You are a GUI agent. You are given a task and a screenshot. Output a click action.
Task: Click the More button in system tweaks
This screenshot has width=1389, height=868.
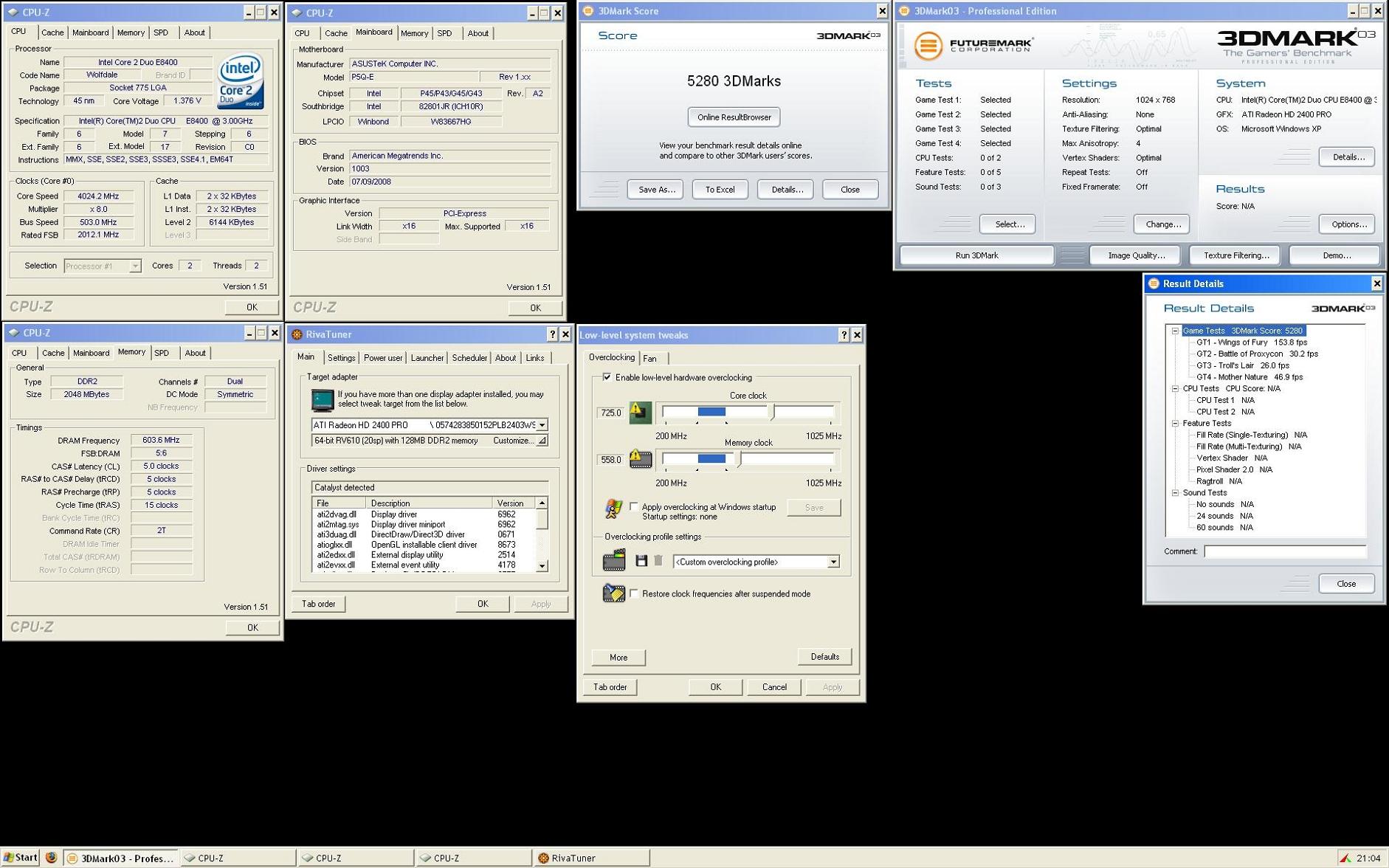tap(618, 658)
